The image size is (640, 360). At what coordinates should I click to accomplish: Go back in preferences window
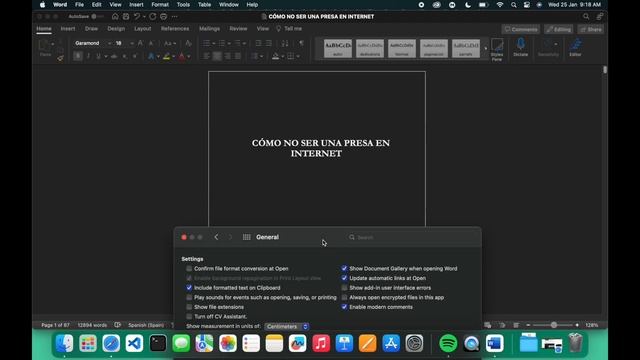tap(216, 237)
